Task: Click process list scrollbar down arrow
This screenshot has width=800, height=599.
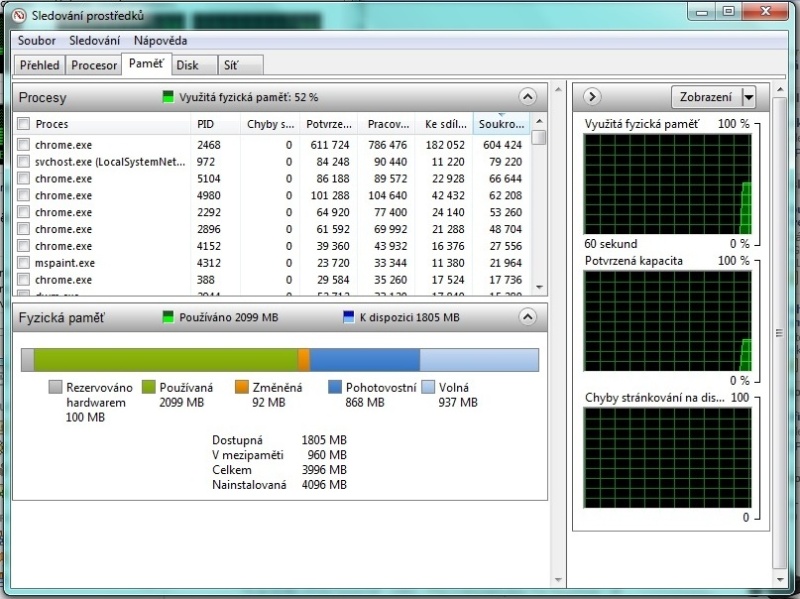Action: (539, 287)
